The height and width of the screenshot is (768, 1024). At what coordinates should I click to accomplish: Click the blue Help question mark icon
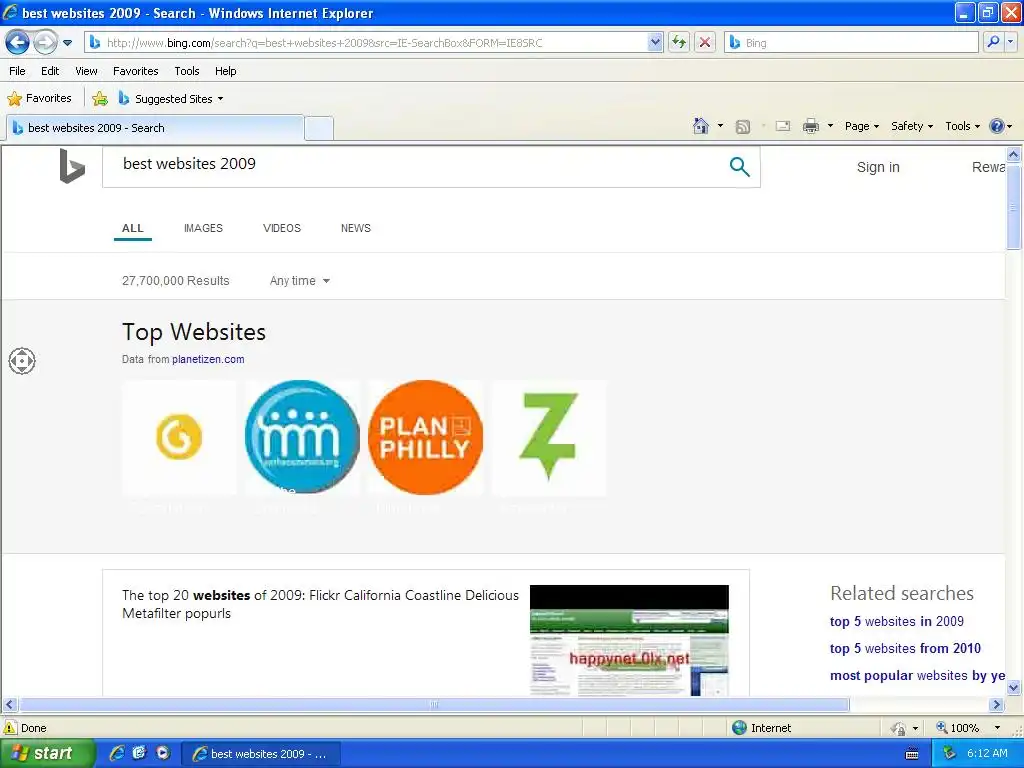(x=997, y=126)
